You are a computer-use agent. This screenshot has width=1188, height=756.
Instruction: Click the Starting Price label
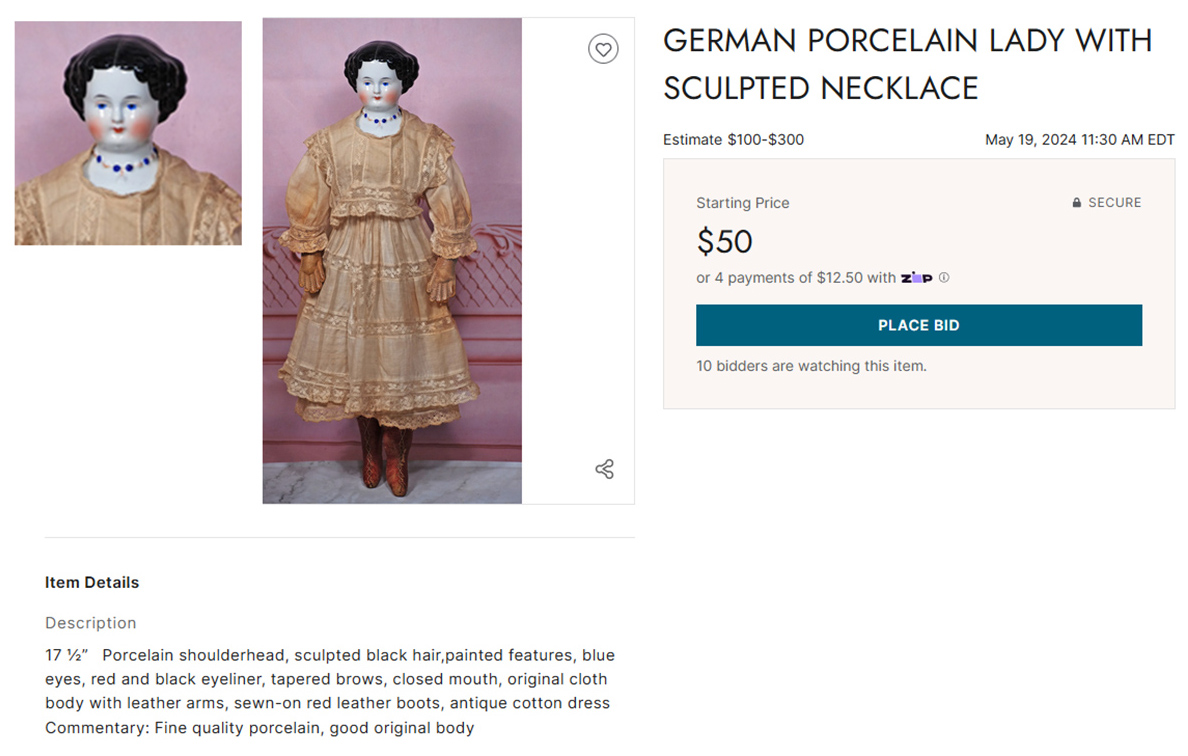[x=742, y=203]
